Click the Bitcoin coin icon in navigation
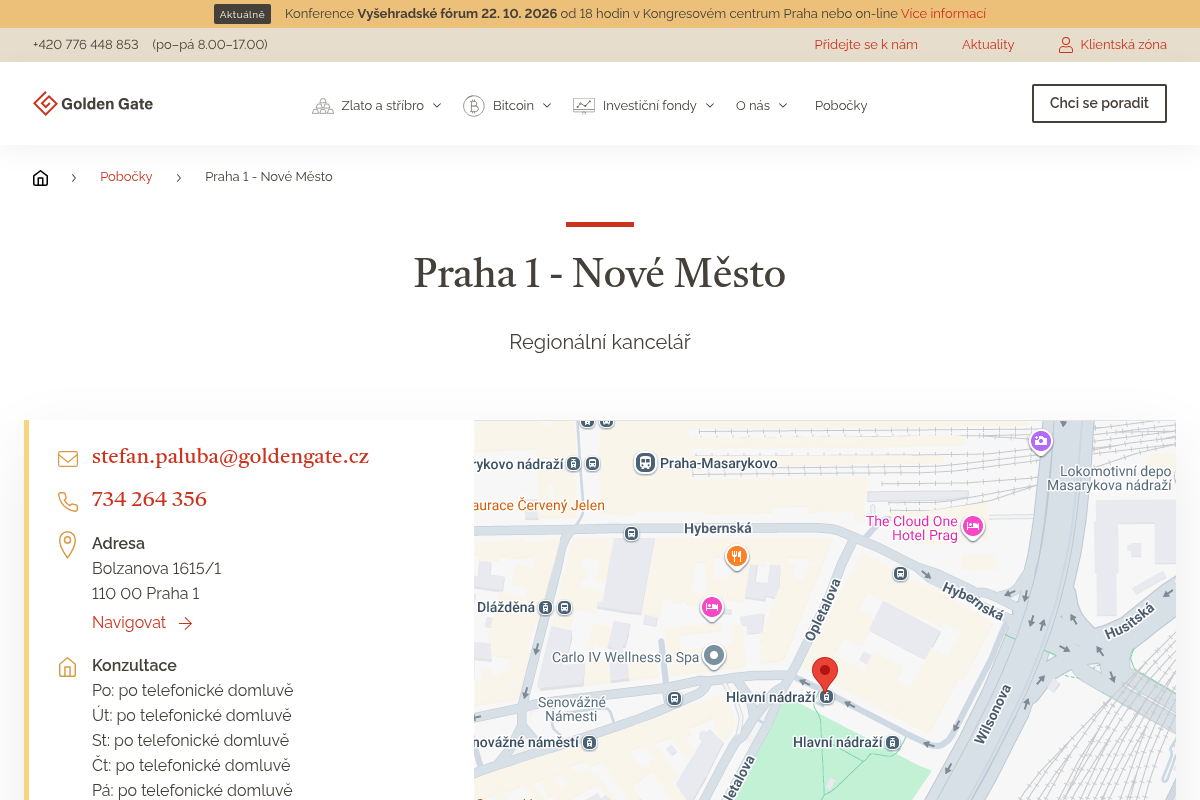The image size is (1200, 800). click(x=474, y=105)
